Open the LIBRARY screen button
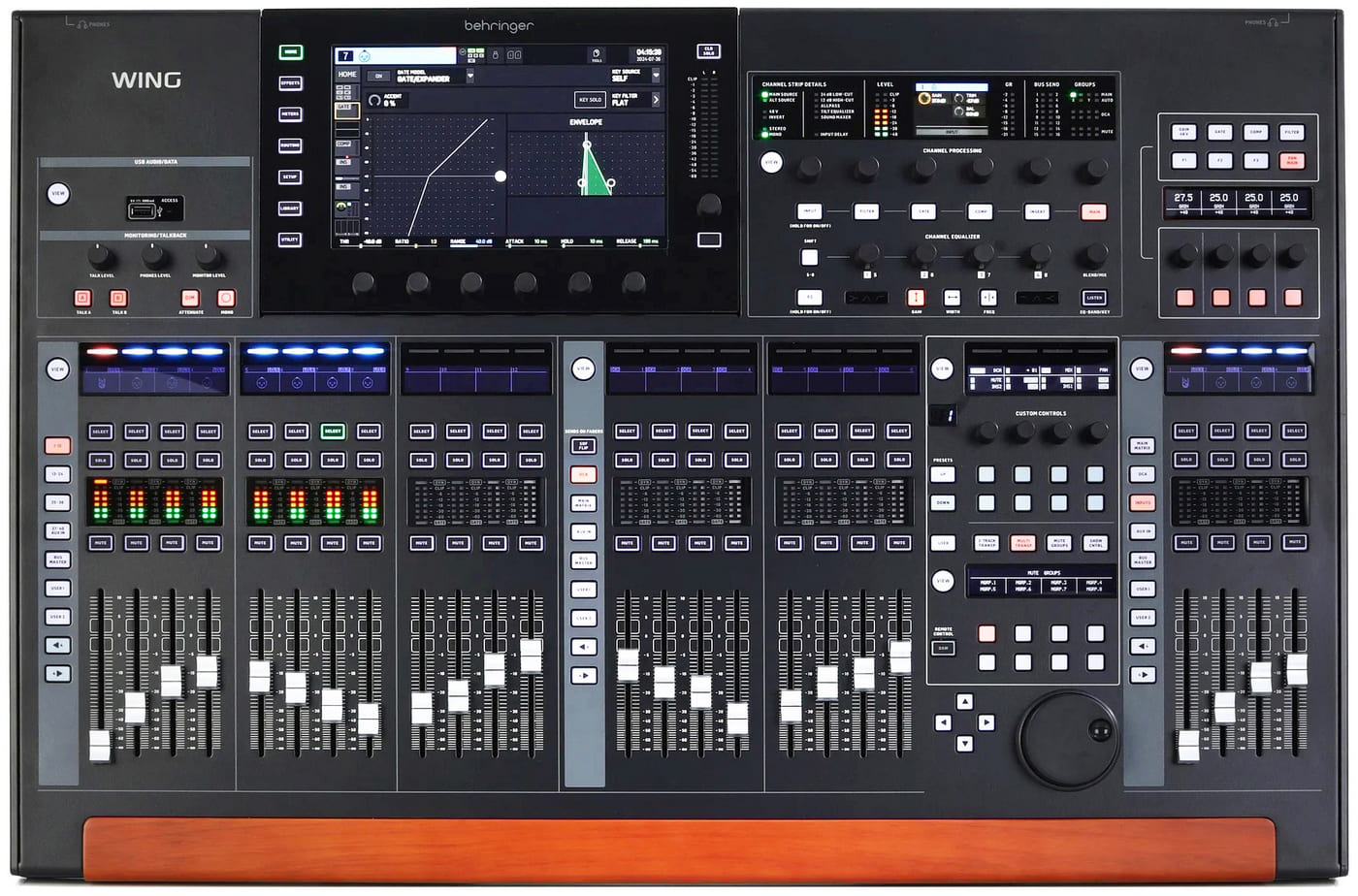The image size is (1358, 896). 290,208
